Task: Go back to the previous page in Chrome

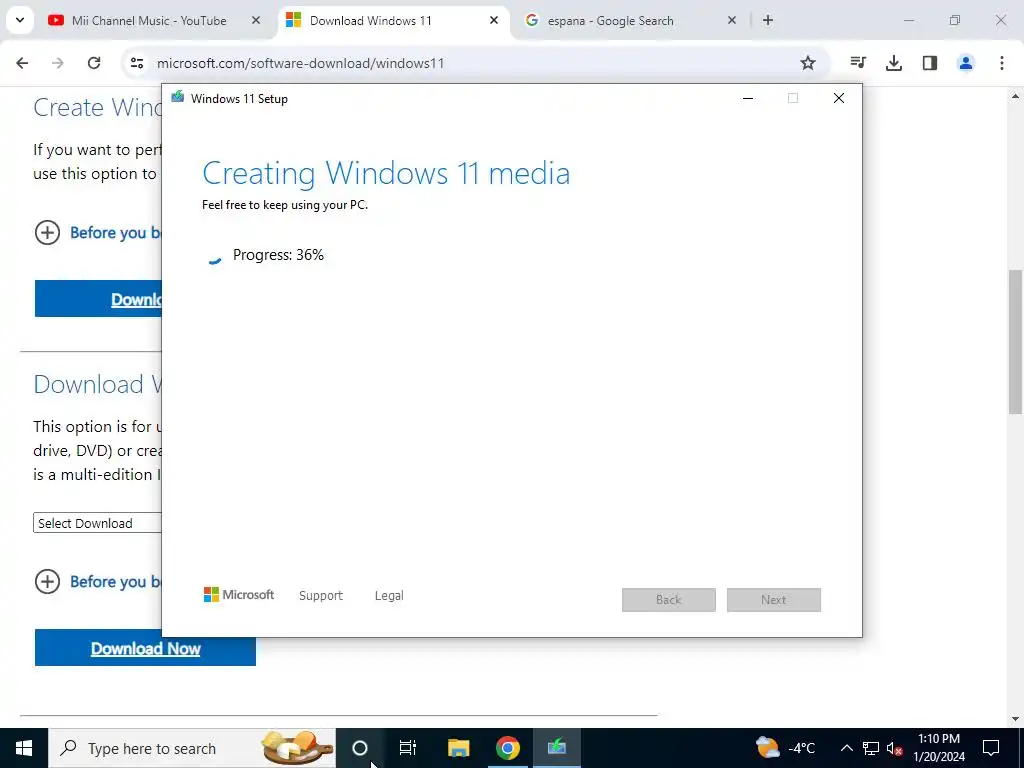Action: (22, 63)
